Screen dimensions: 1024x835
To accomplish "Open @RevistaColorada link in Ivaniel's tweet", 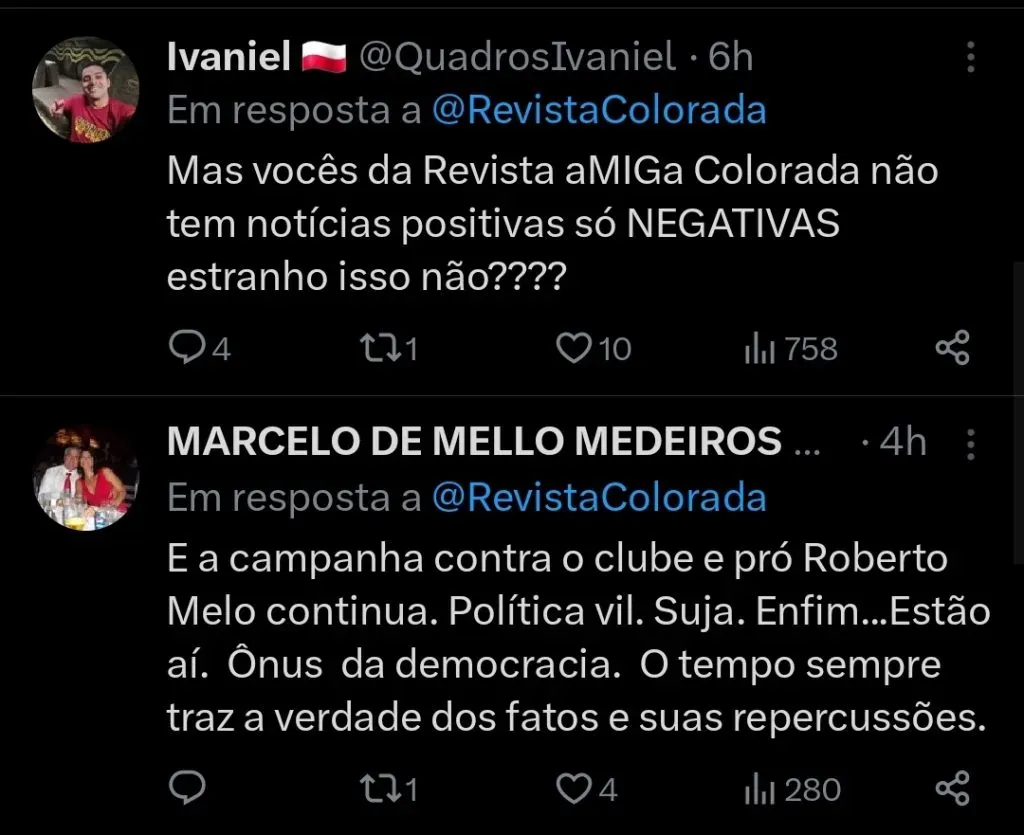I will pos(599,111).
